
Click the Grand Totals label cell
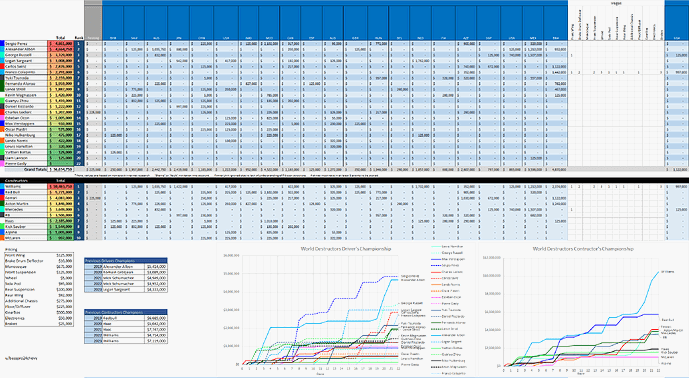(x=36, y=169)
